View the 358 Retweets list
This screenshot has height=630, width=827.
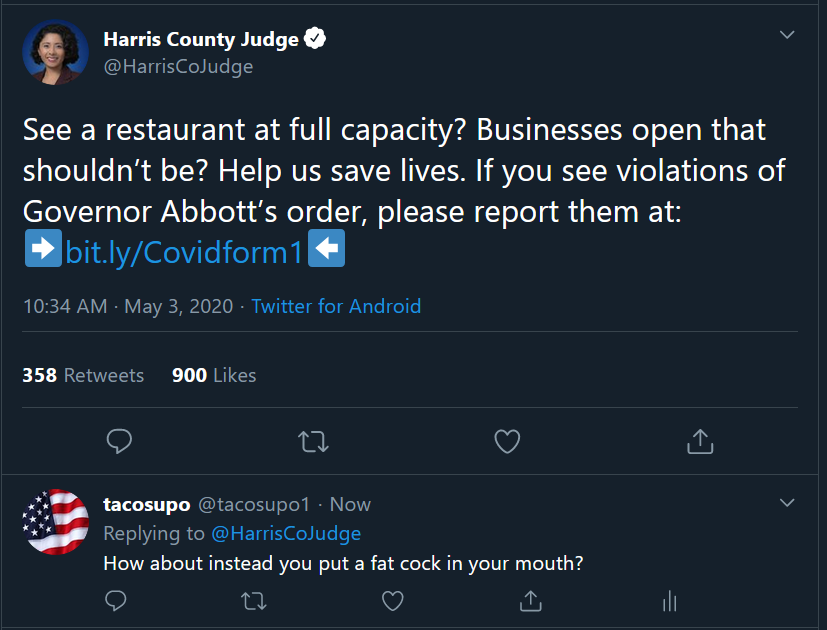pyautogui.click(x=83, y=375)
